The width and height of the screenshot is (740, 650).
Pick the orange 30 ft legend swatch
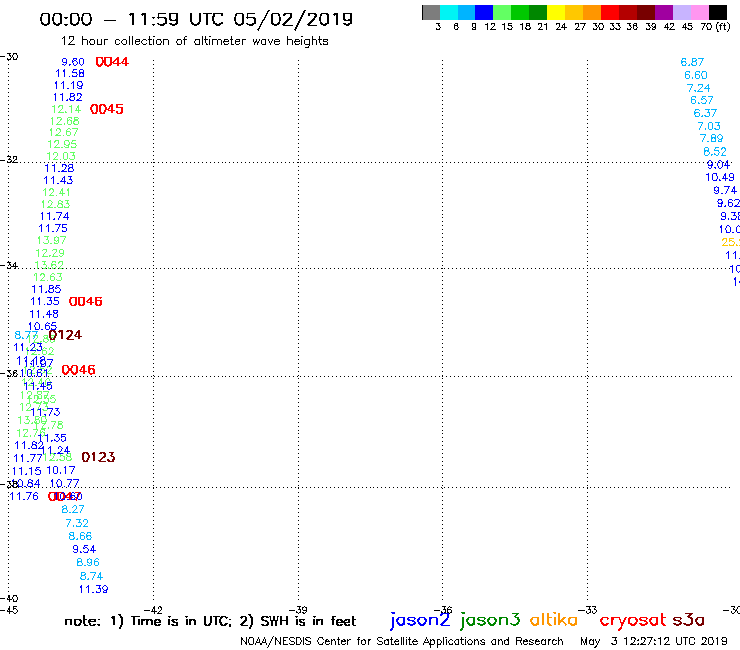tap(592, 12)
